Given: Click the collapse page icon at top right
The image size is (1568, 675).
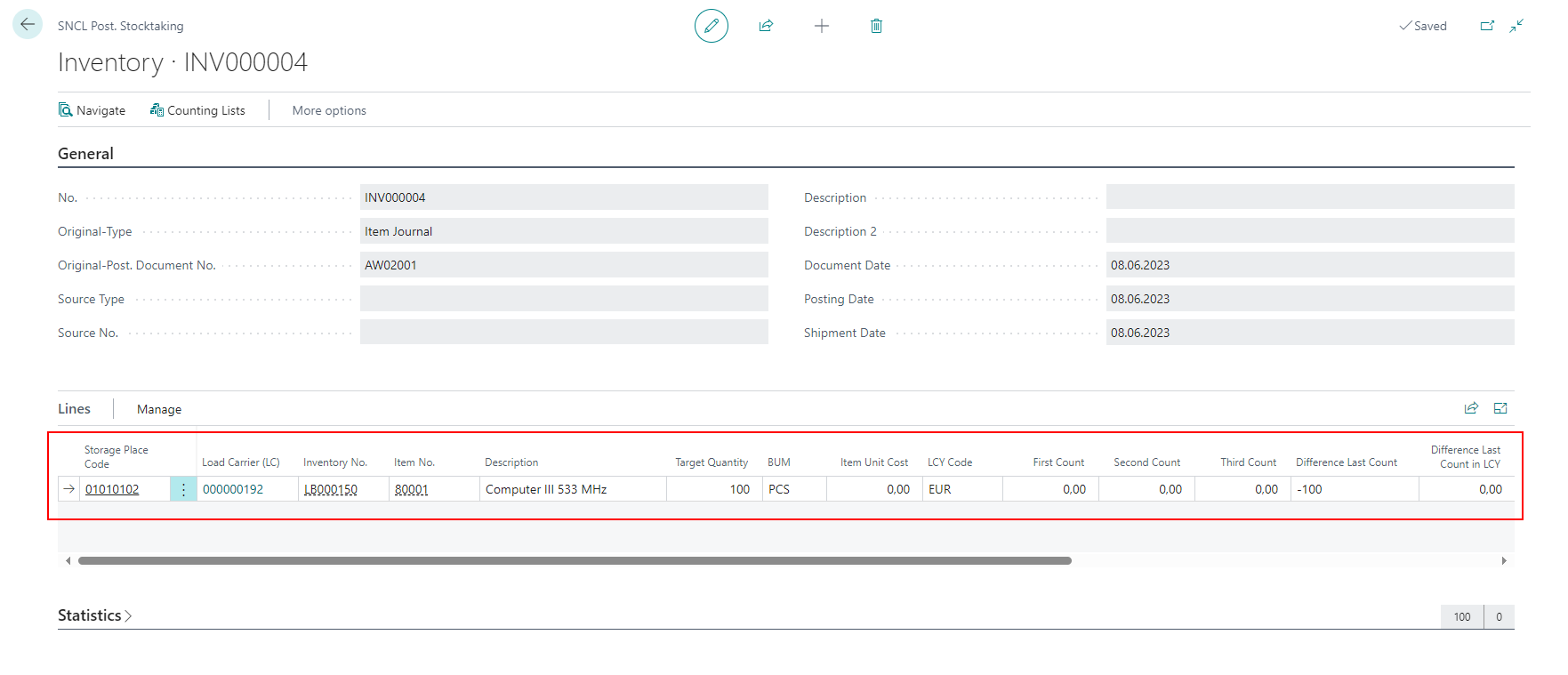Looking at the screenshot, I should click(x=1516, y=26).
